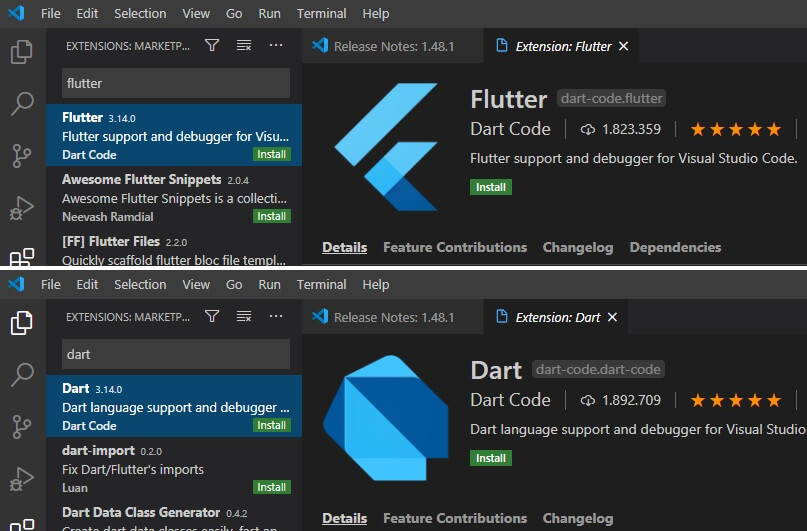The width and height of the screenshot is (807, 531).
Task: Open more actions ellipsis in top extensions panel
Action: pyautogui.click(x=276, y=45)
